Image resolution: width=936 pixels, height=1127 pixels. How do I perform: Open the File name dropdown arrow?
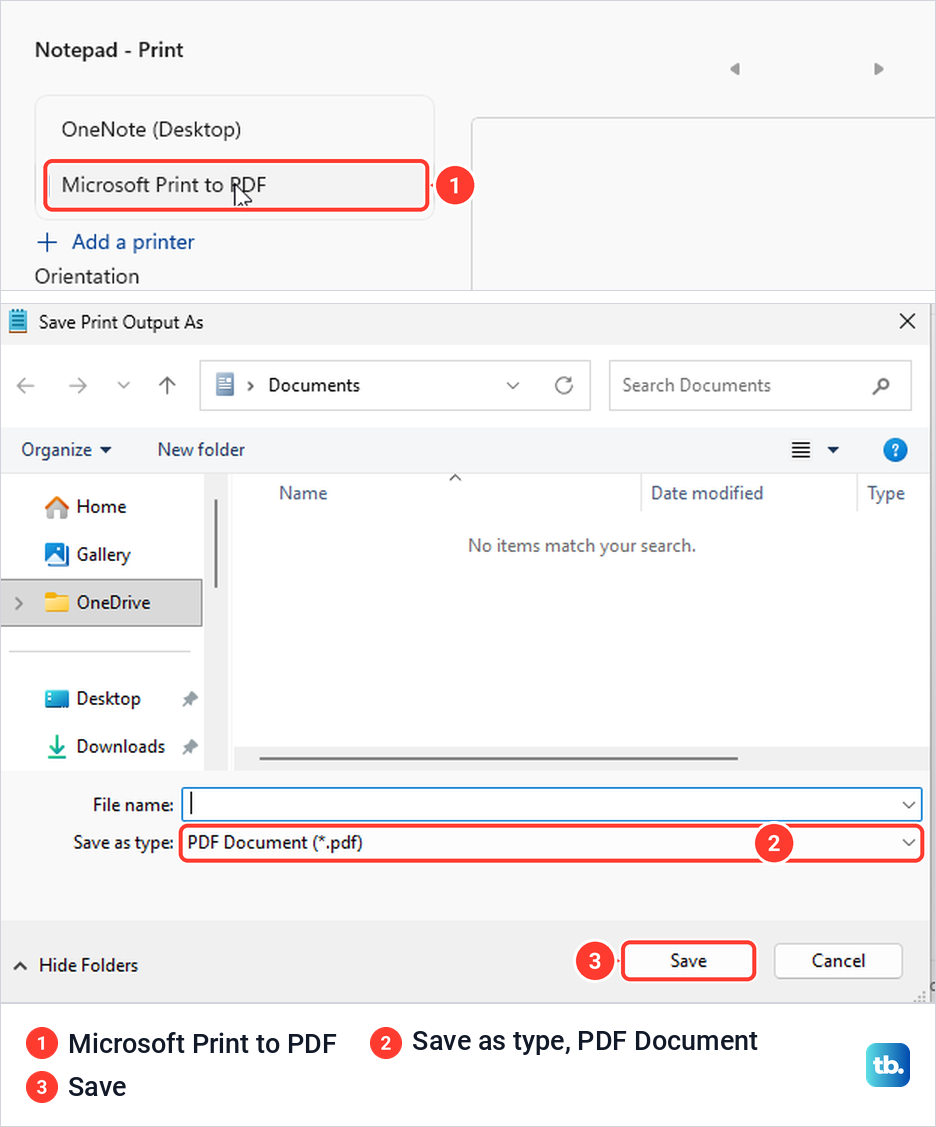point(909,805)
